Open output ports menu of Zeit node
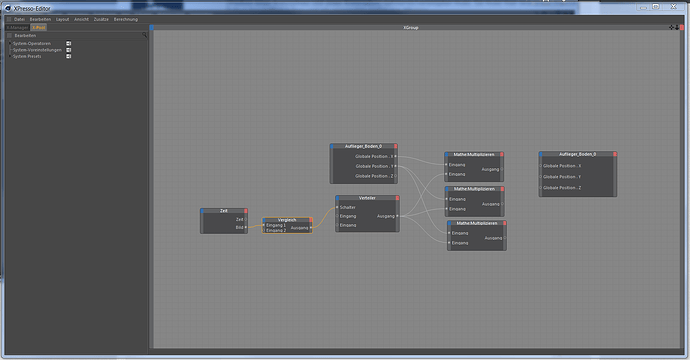Image resolution: width=690 pixels, height=360 pixels. tap(246, 211)
